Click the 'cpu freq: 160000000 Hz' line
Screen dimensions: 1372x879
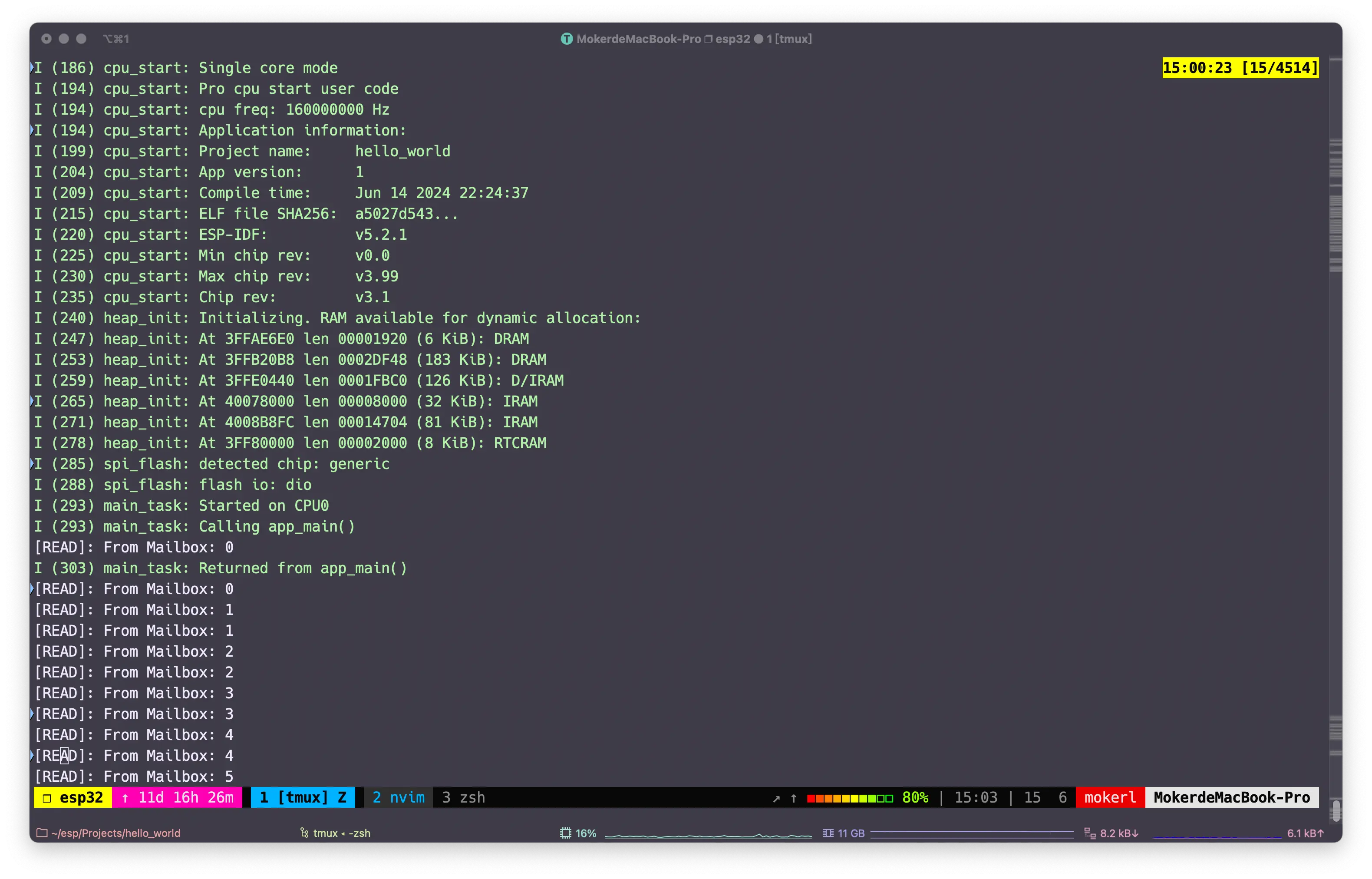point(211,109)
